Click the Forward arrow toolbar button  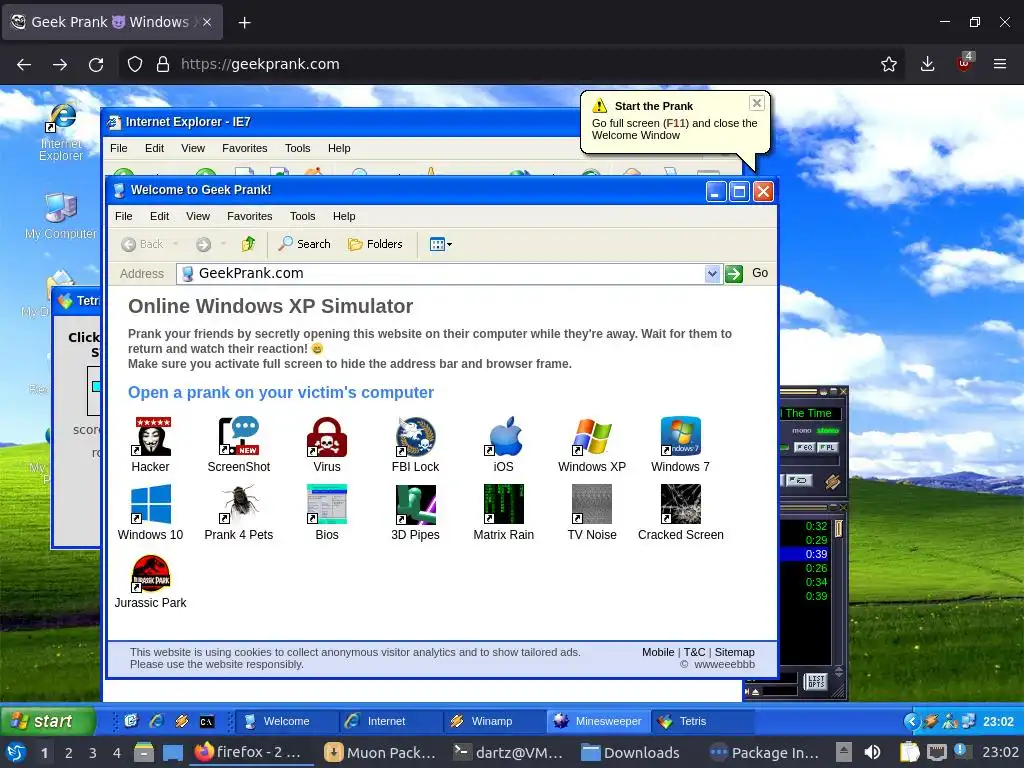[204, 244]
